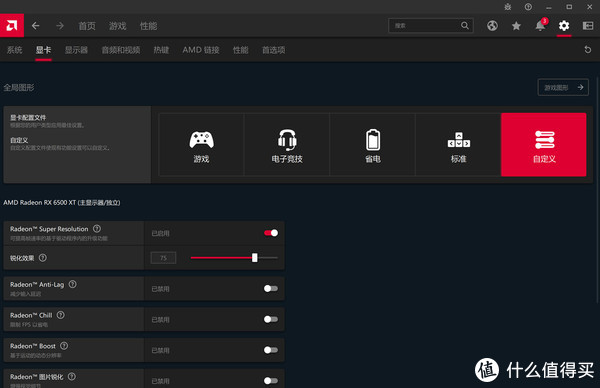Select the 标准 profile tile
600x388 pixels.
458,145
